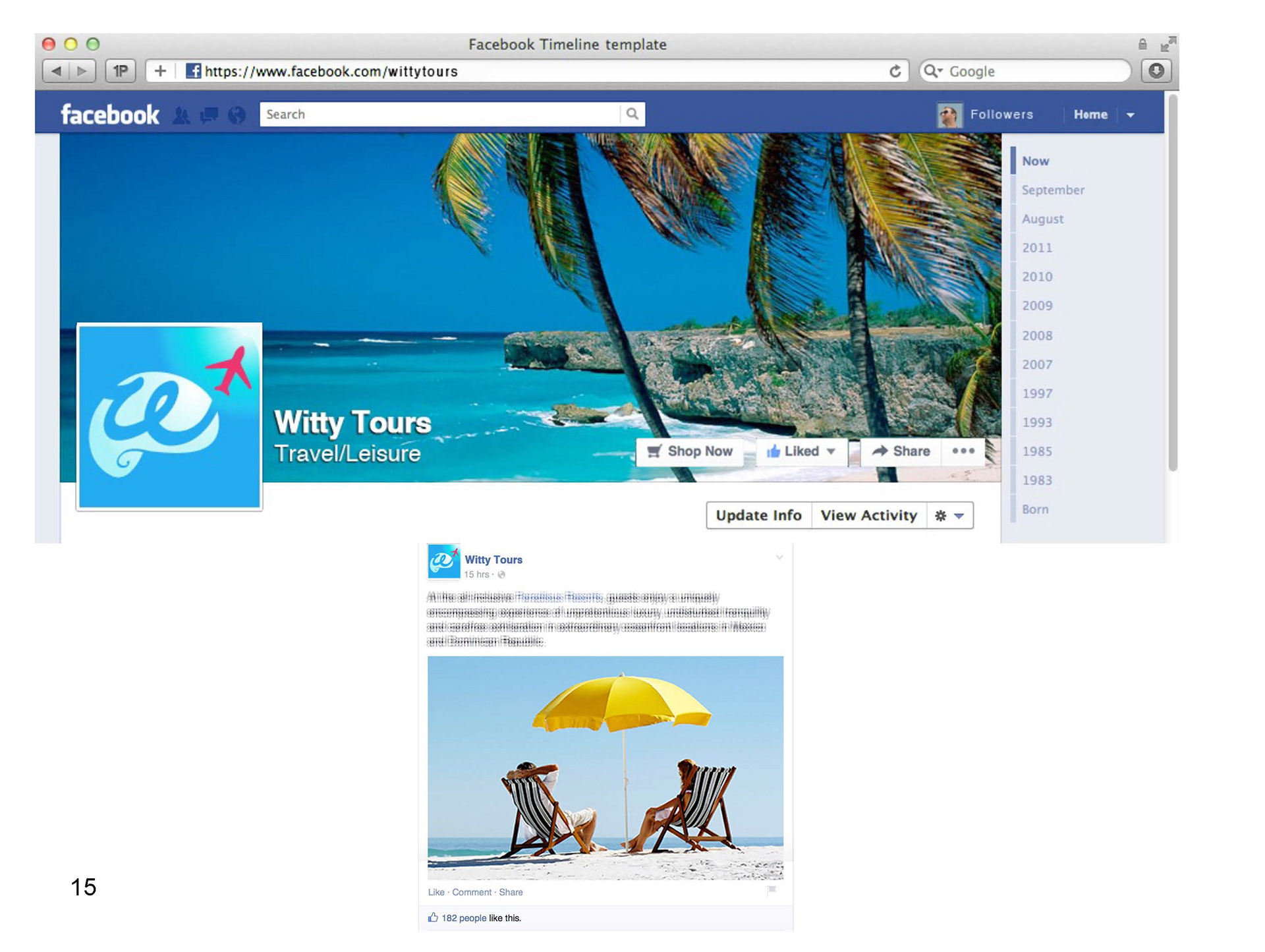Click the padlock icon in title bar

click(x=1142, y=44)
